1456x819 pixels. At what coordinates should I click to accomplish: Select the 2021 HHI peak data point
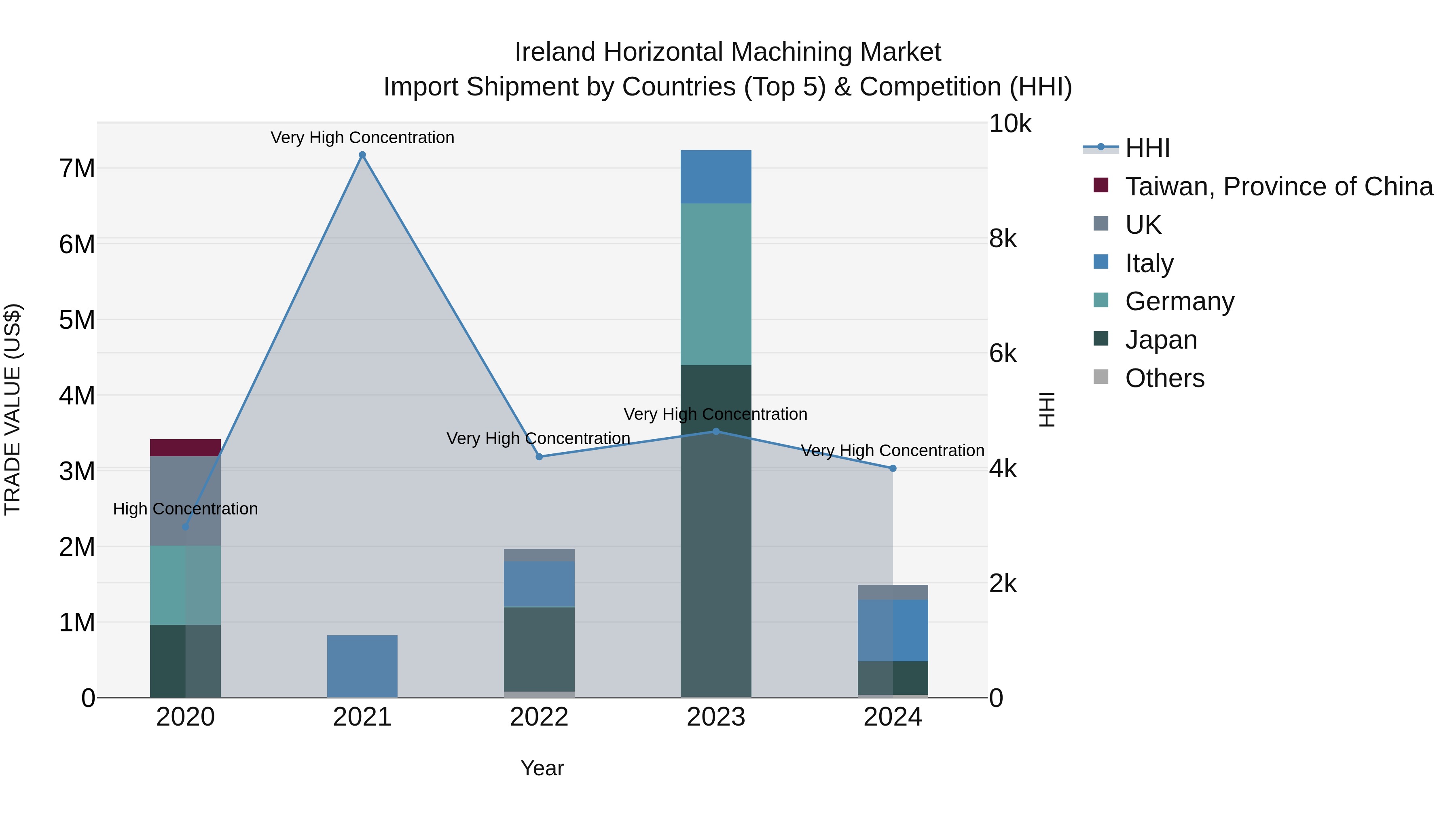[362, 155]
